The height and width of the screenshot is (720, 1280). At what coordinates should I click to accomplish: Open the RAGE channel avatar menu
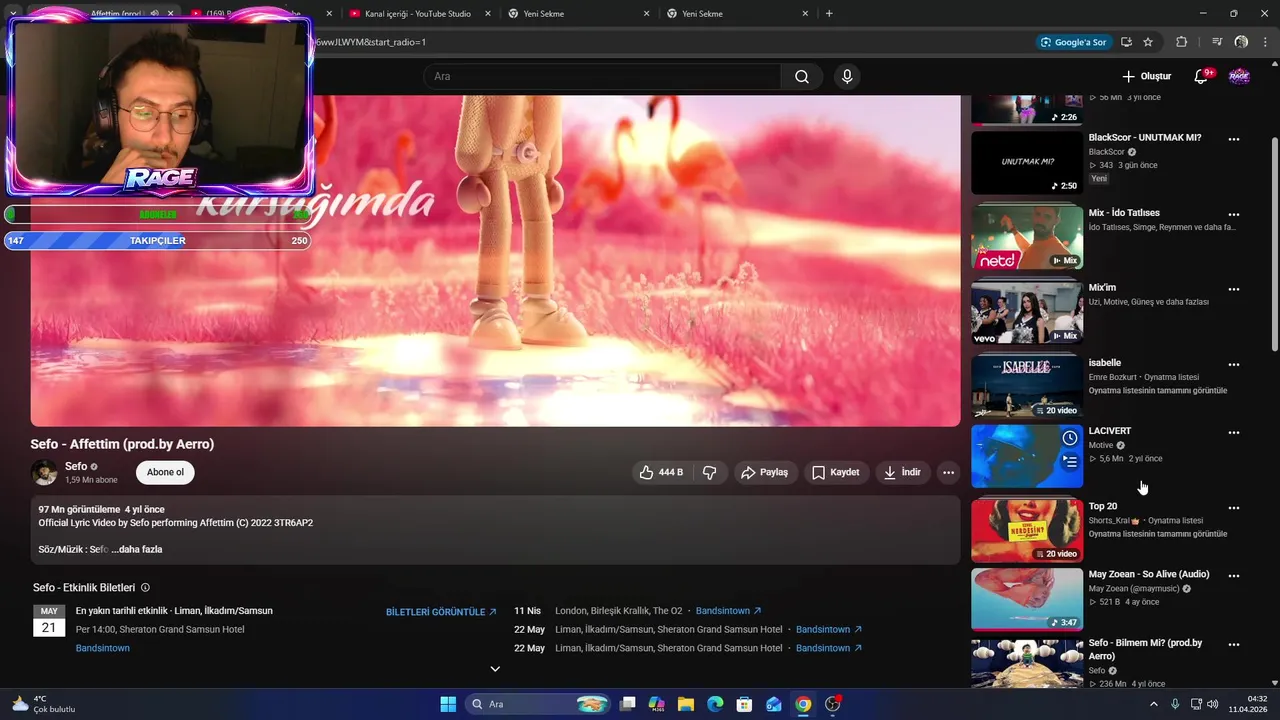tap(1239, 77)
